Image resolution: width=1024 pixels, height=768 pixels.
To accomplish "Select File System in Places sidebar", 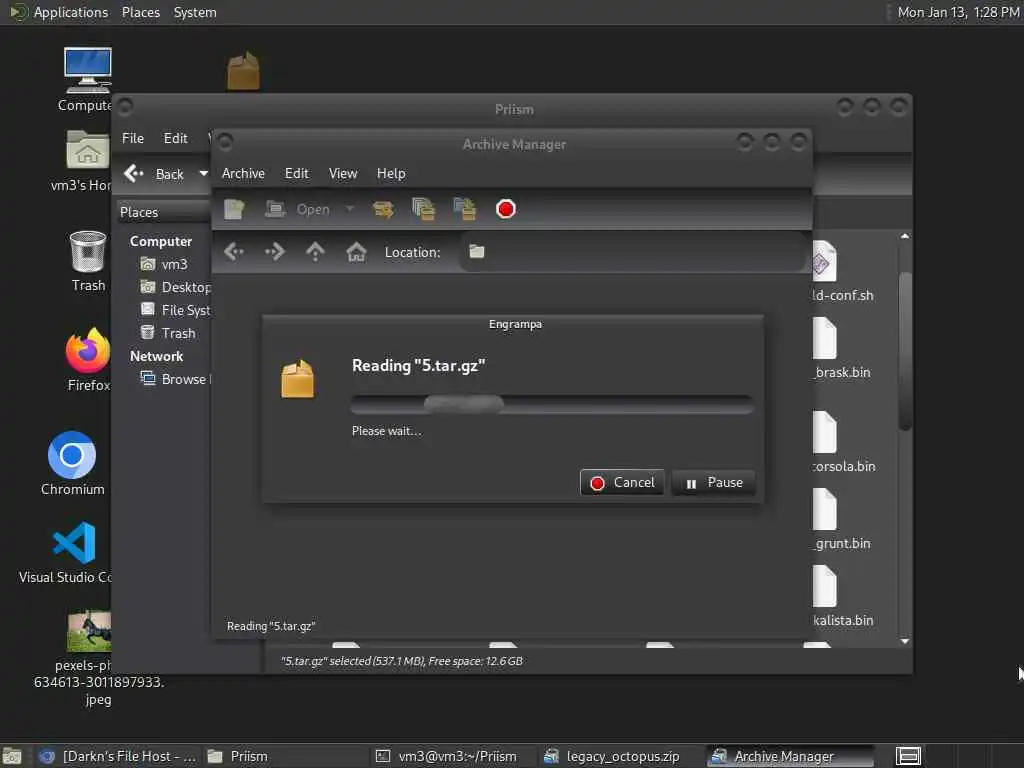I will 174,310.
